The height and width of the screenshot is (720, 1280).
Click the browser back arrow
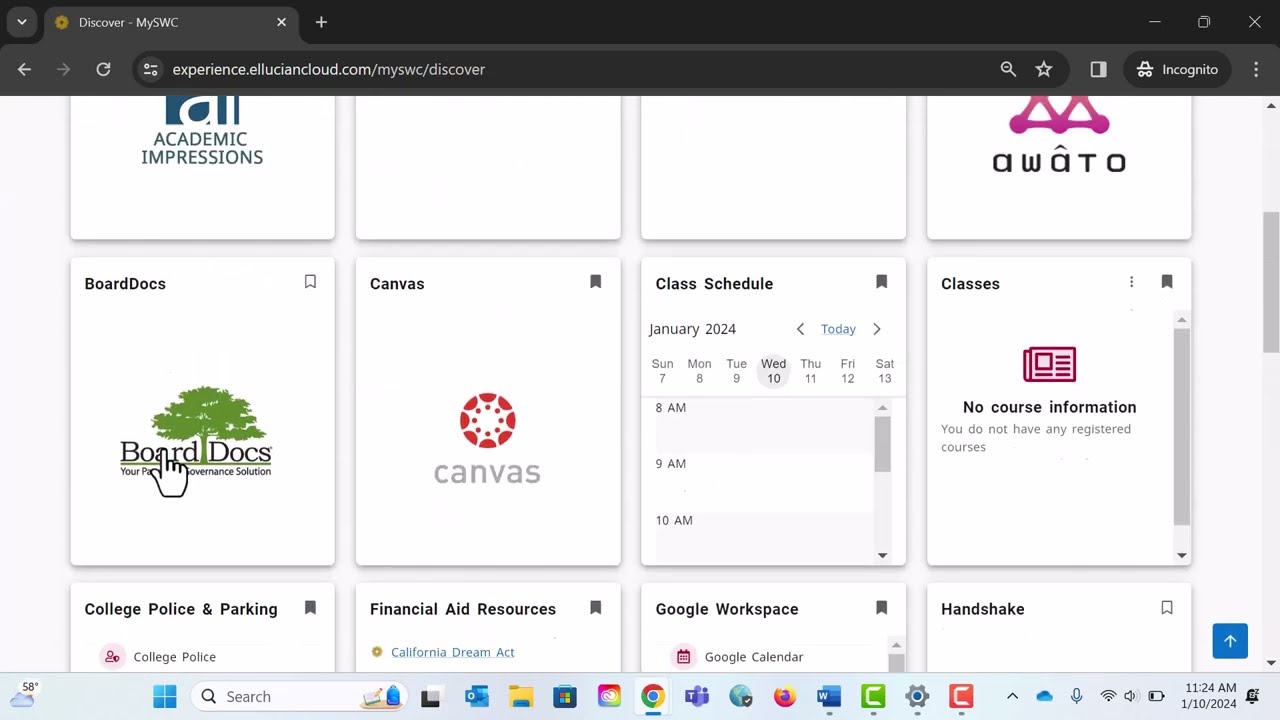[x=24, y=69]
